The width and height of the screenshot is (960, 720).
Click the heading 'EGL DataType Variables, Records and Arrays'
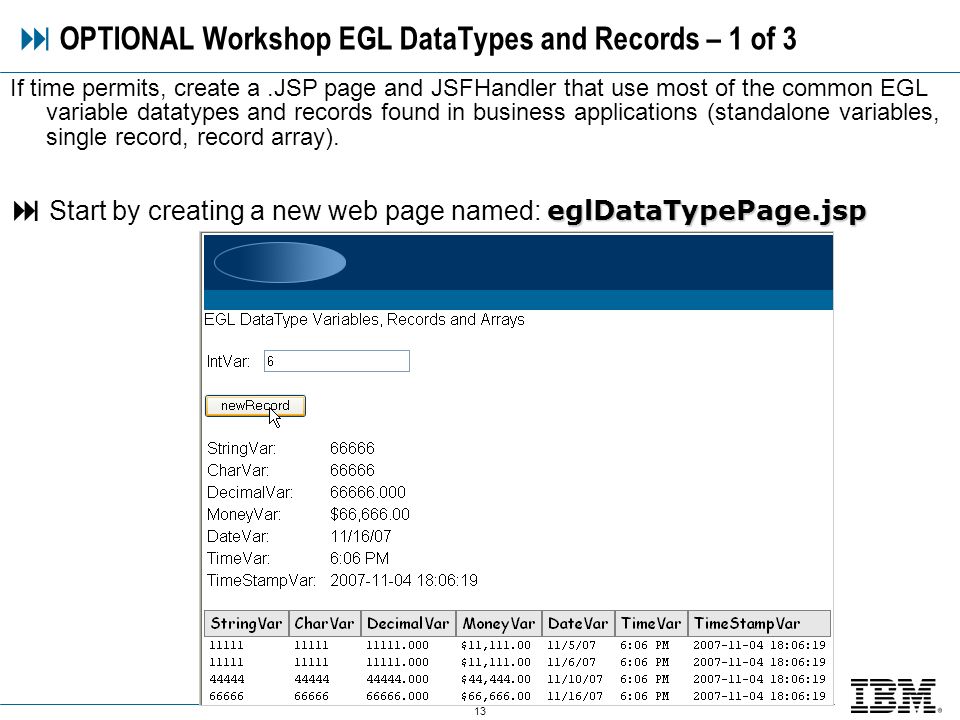coord(364,320)
